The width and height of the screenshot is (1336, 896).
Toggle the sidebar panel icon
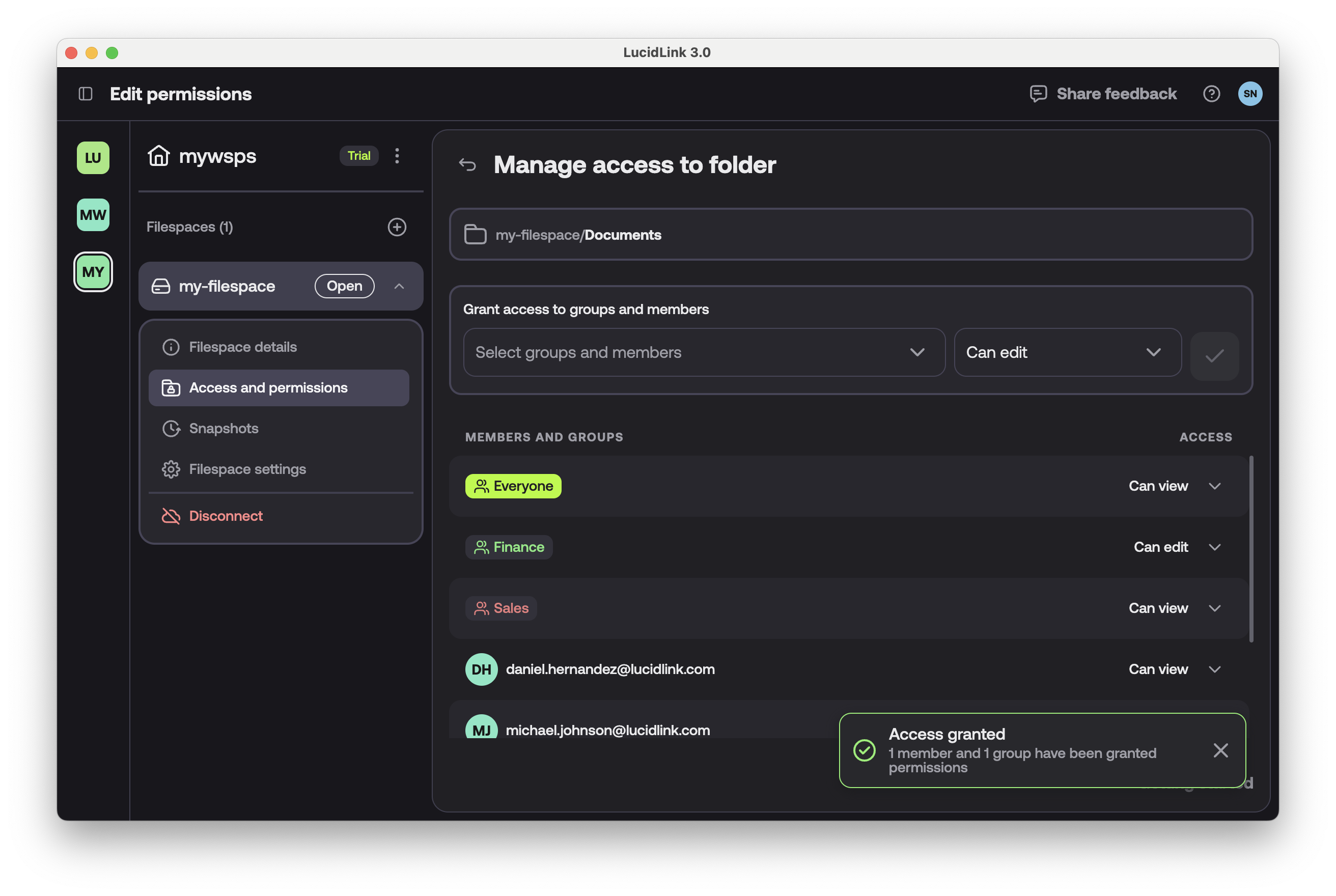(x=86, y=94)
